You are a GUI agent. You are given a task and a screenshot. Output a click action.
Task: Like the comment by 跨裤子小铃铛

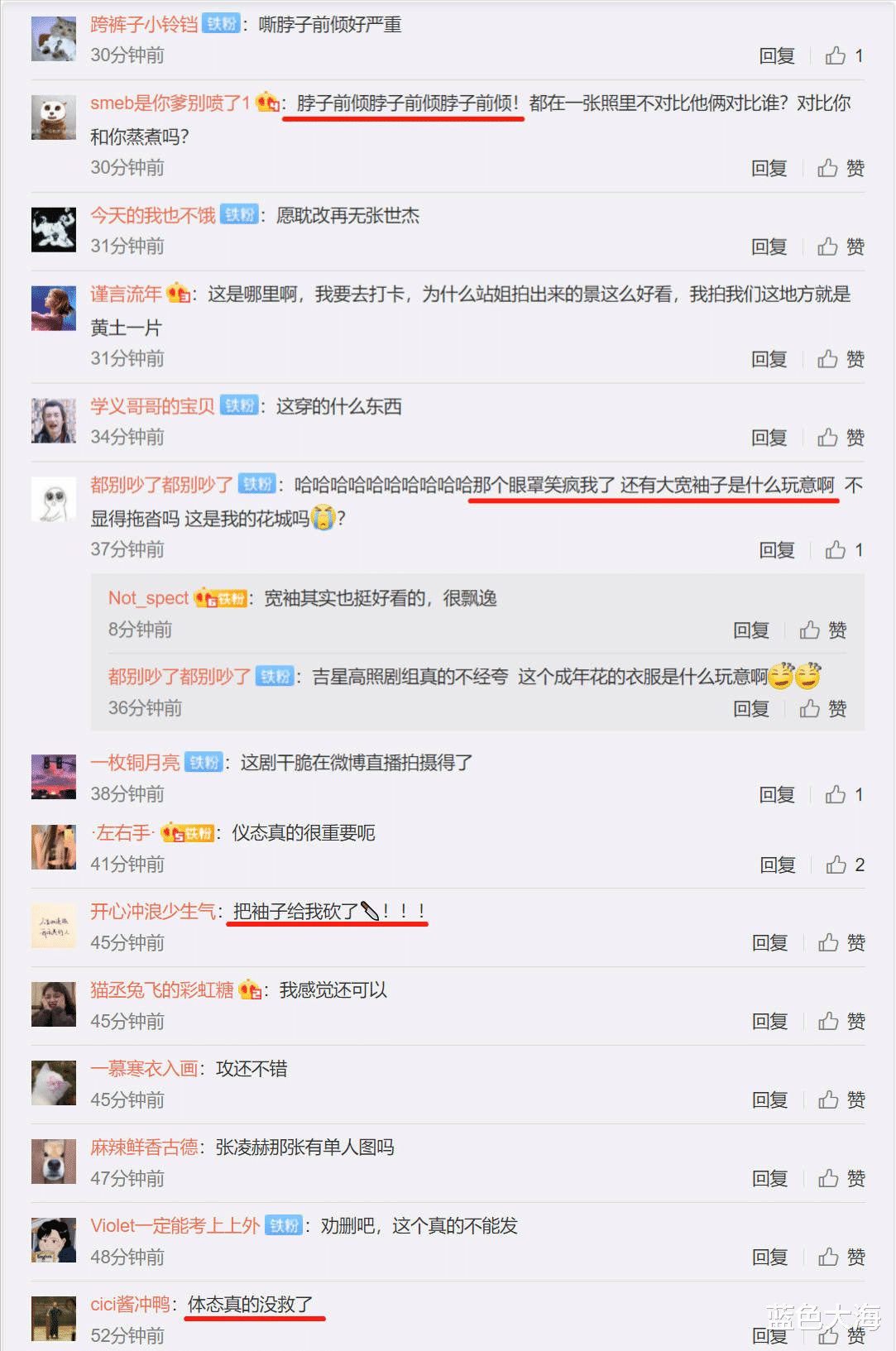coord(843,55)
